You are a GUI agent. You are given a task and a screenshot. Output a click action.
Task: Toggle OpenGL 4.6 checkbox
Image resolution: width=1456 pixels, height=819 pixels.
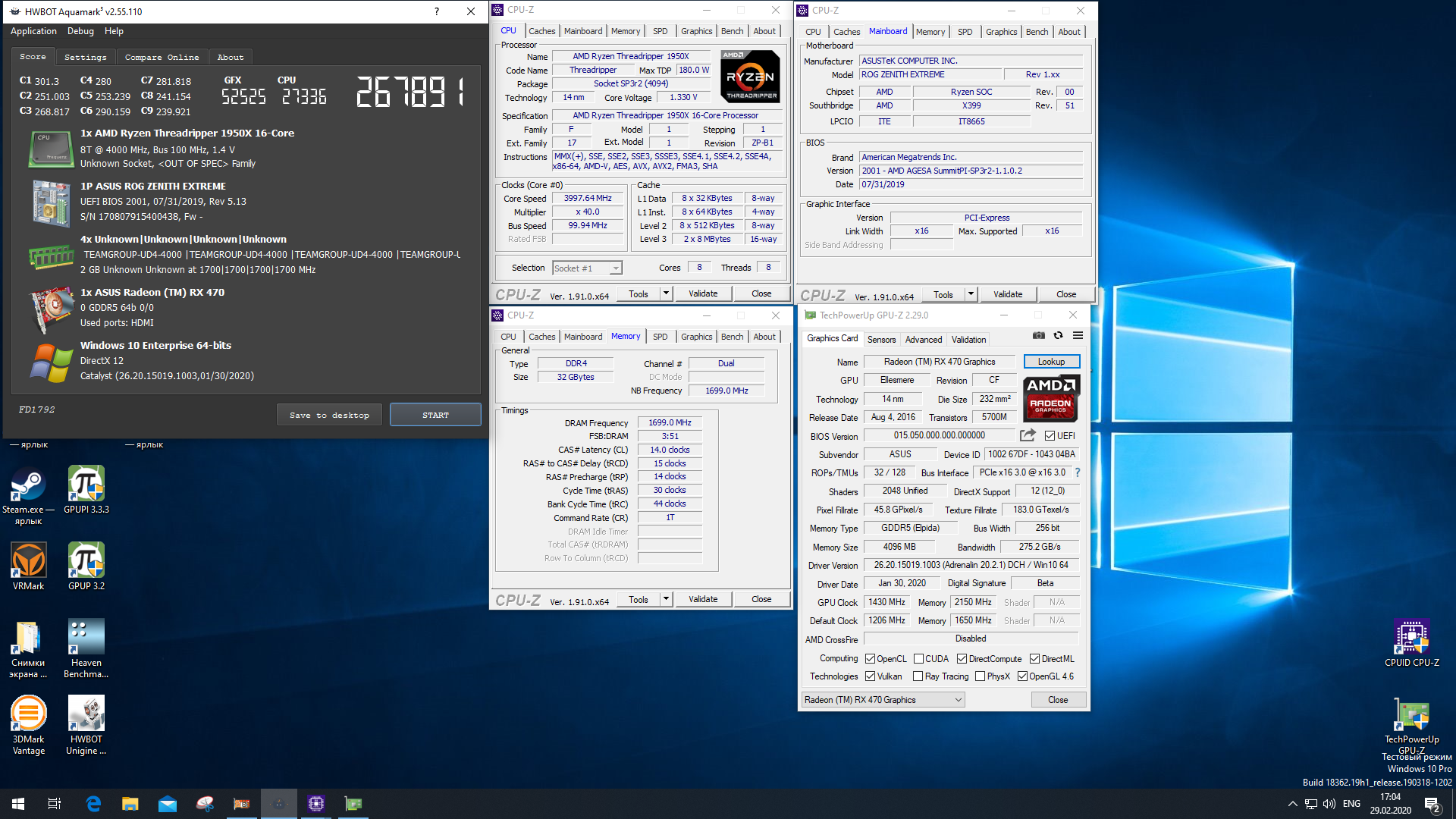[1022, 676]
